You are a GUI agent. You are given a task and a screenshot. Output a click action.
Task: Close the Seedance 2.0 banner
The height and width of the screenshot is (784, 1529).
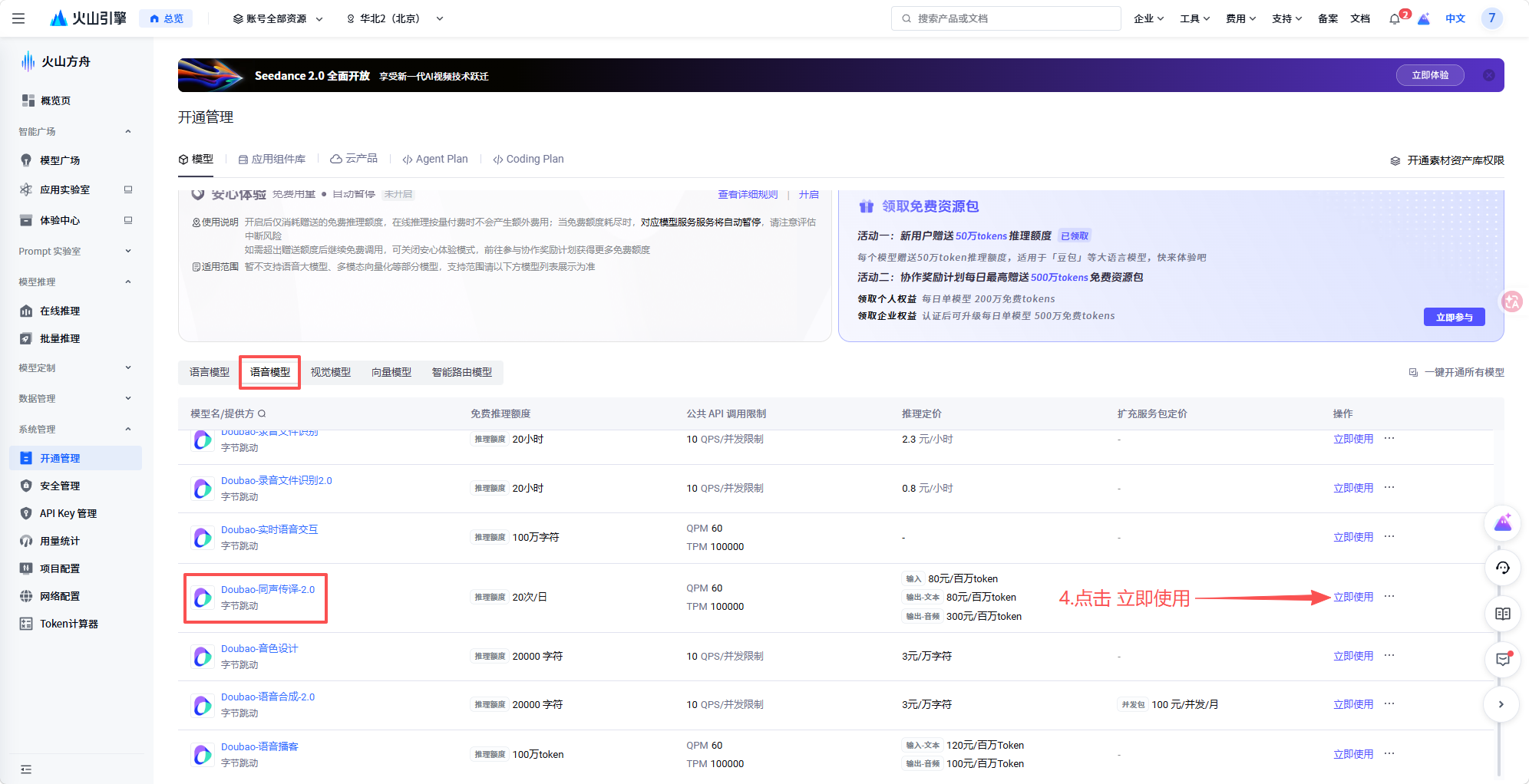coord(1488,75)
